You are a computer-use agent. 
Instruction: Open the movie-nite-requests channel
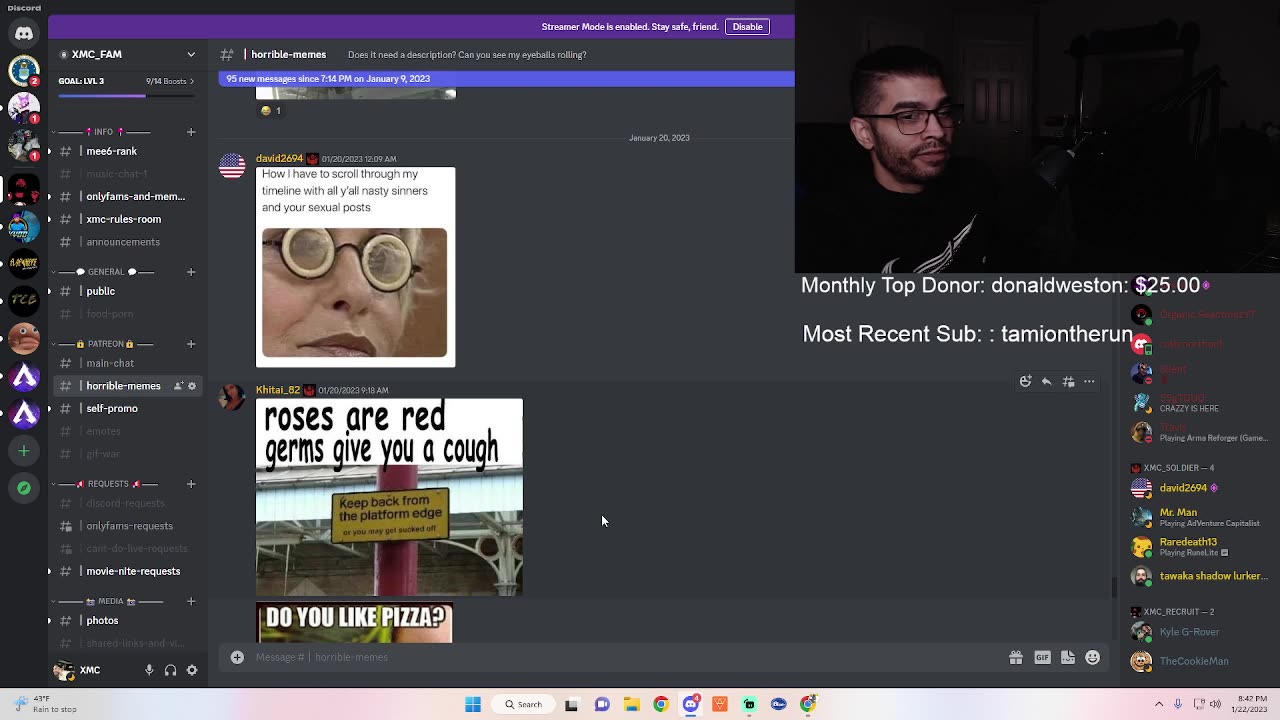click(x=127, y=571)
